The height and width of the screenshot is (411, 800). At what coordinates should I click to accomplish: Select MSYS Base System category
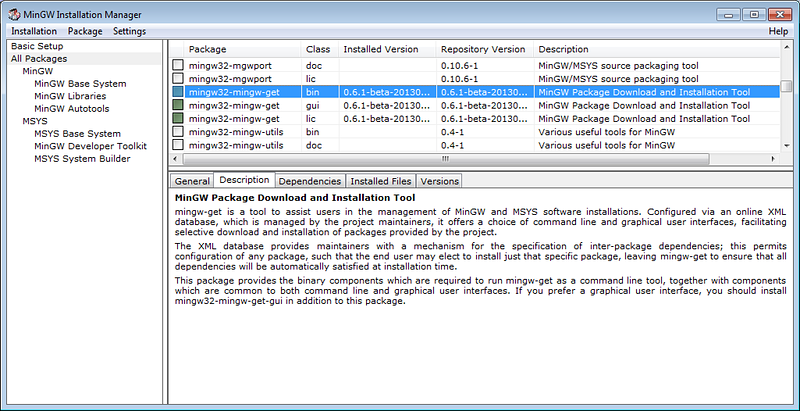pos(78,134)
